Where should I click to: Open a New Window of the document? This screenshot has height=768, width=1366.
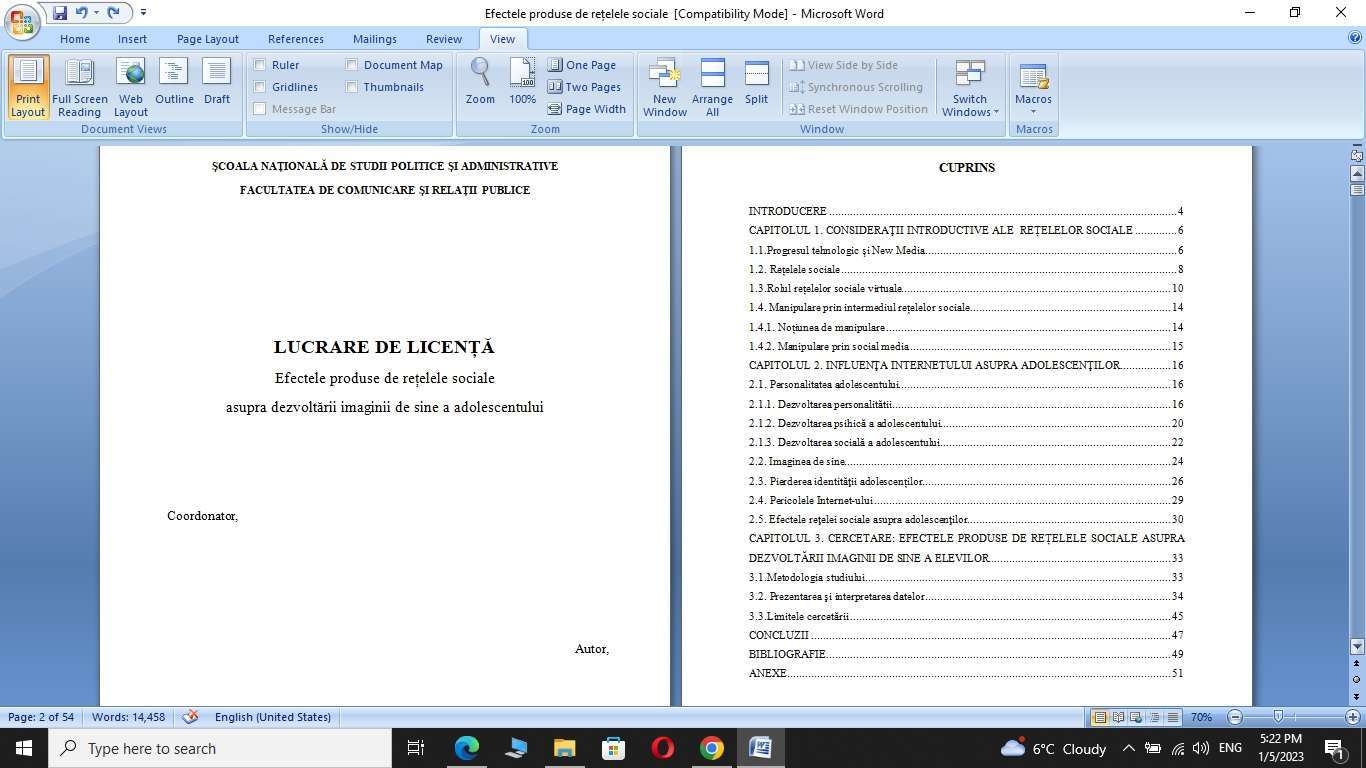tap(664, 87)
